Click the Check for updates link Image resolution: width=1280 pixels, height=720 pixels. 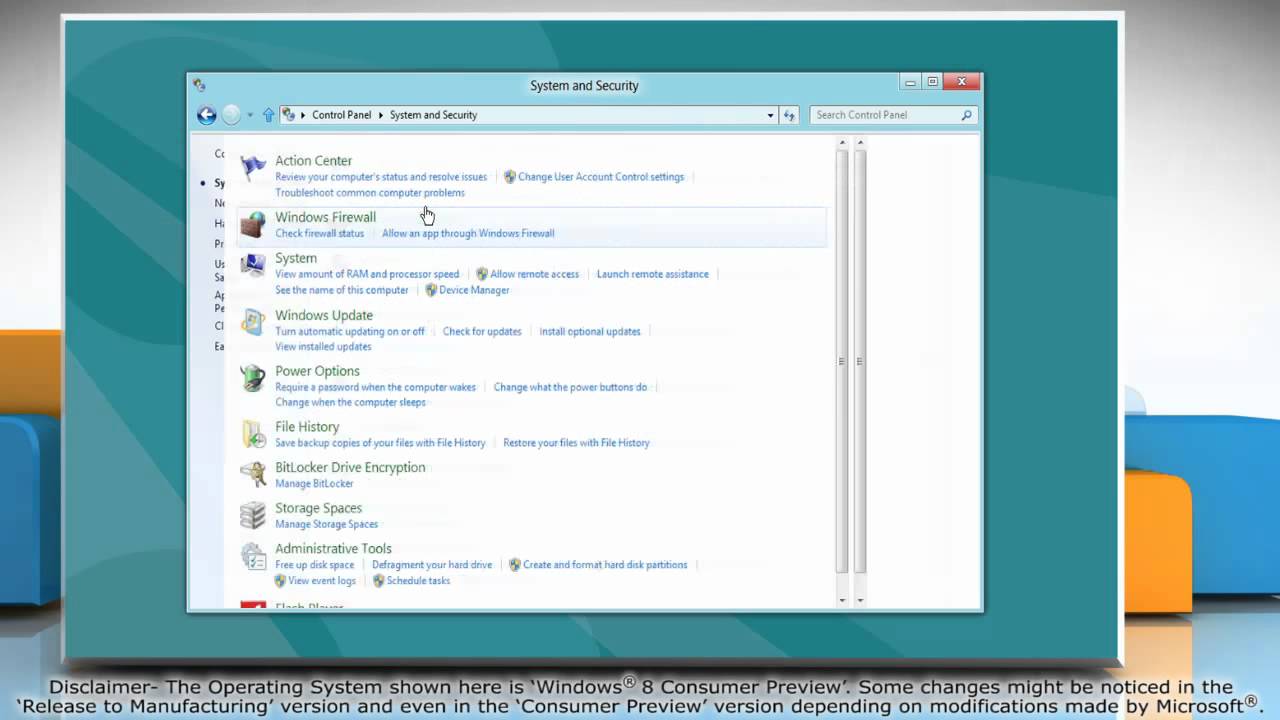click(x=482, y=331)
